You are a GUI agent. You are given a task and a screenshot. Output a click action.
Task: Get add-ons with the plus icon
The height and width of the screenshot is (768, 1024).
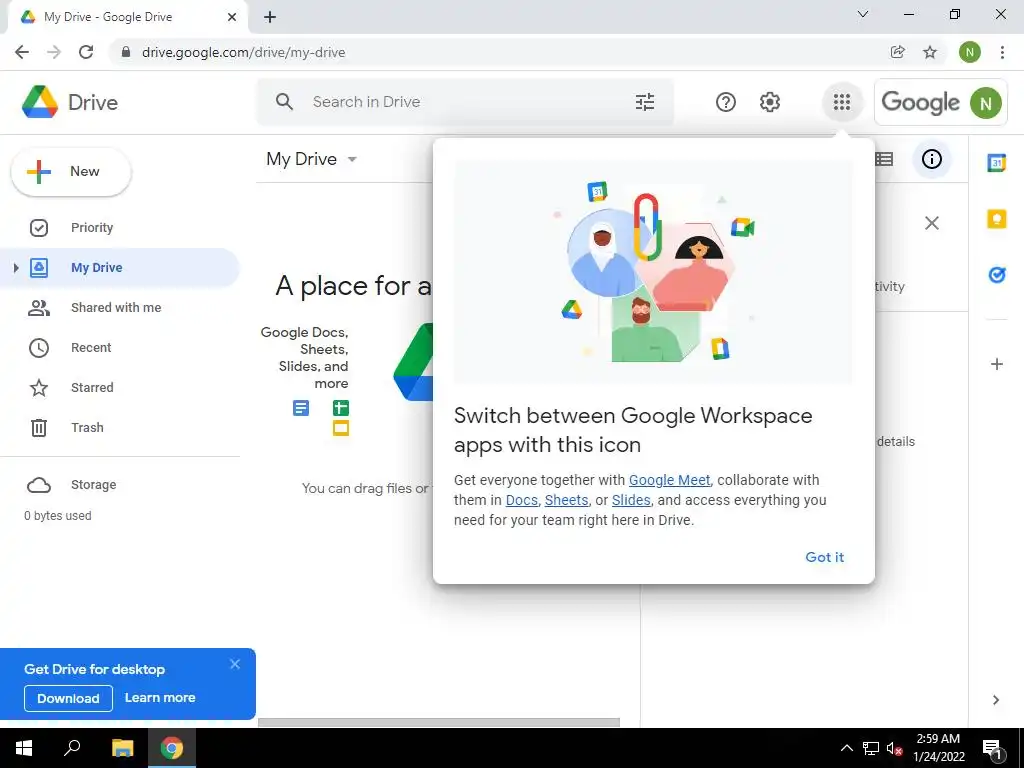[997, 364]
